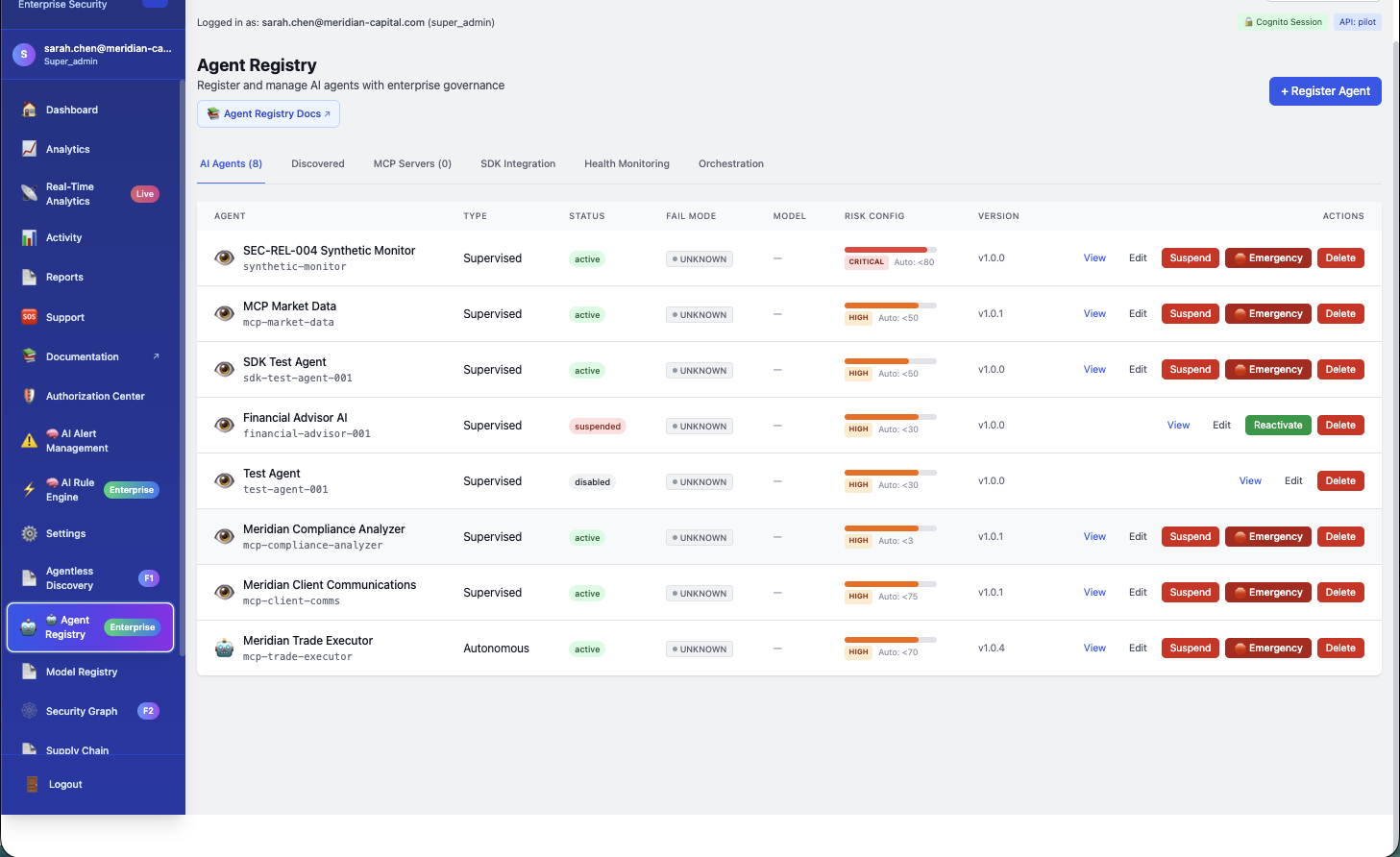
Task: Open Dashboard via house icon
Action: [30, 110]
